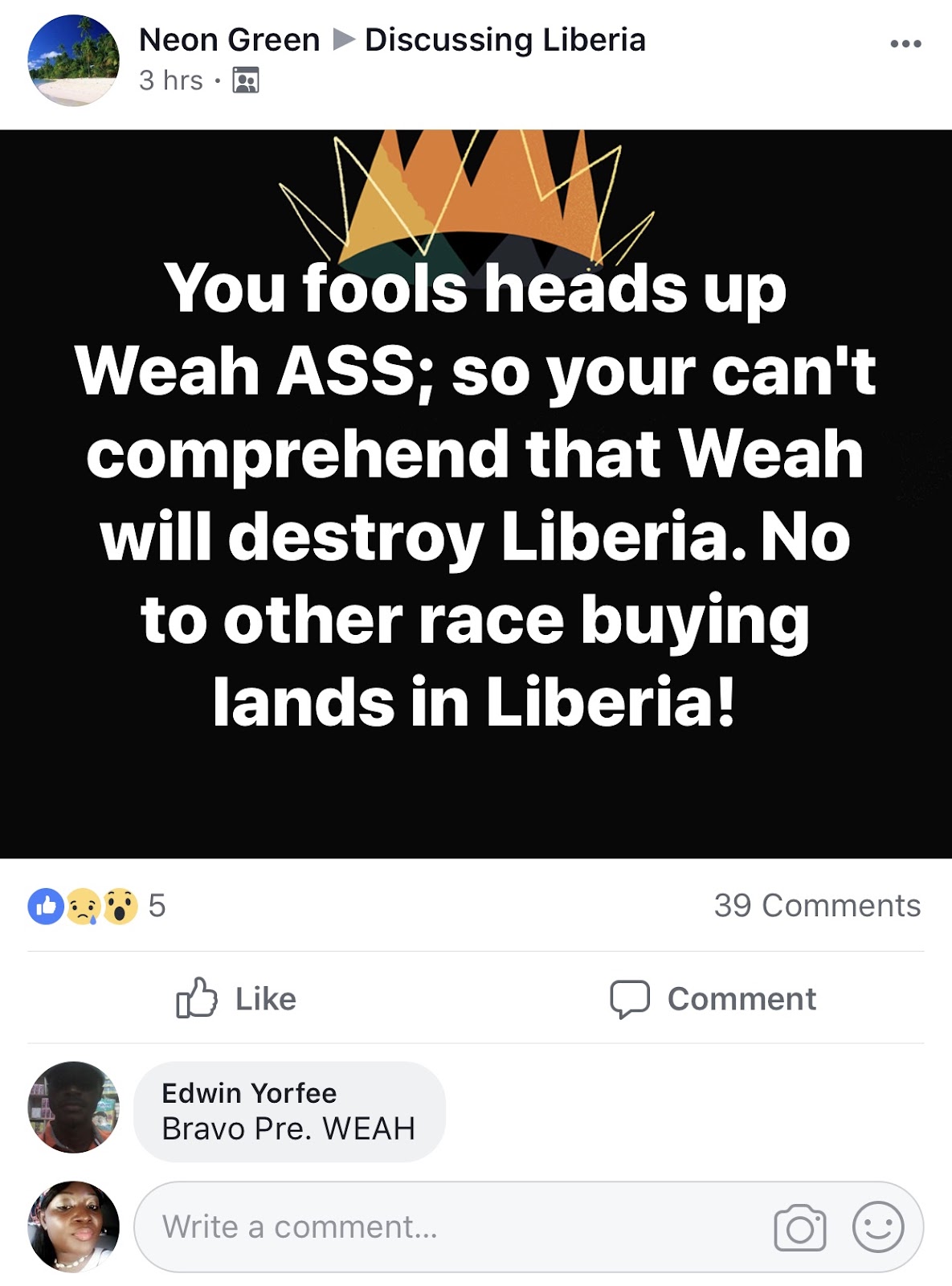
Task: Click the speech bubble Comment icon
Action: pyautogui.click(x=630, y=999)
